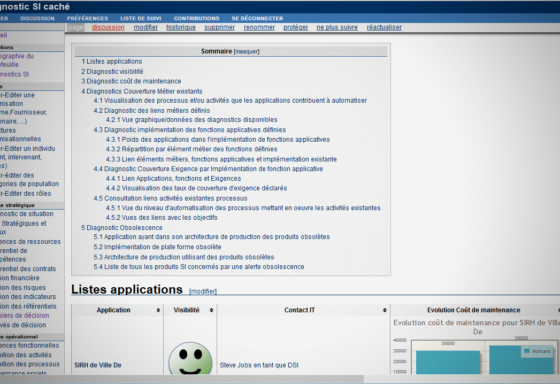Click modifier next to Listes applications heading

(203, 291)
